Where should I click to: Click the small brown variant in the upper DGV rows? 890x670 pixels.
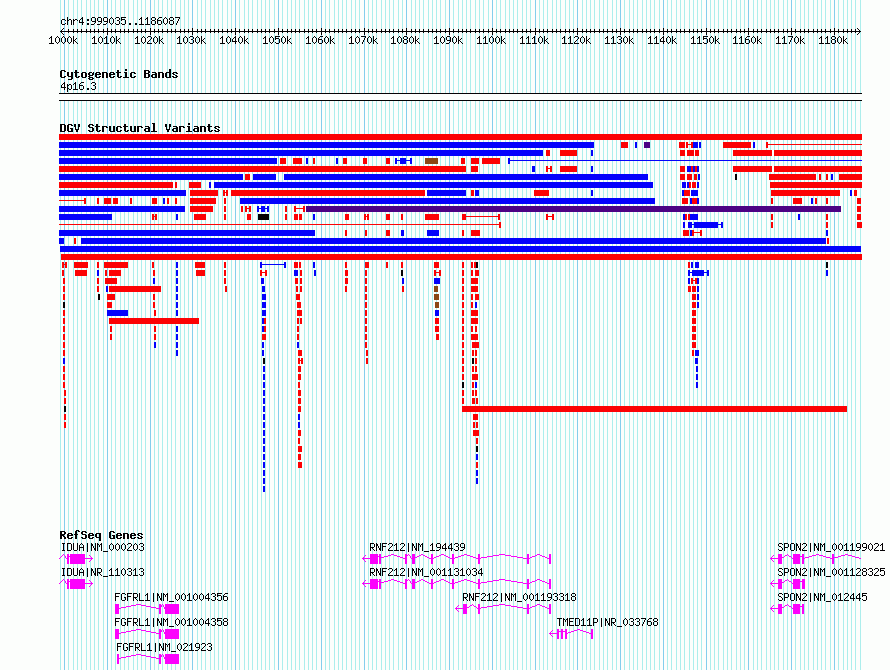click(431, 161)
